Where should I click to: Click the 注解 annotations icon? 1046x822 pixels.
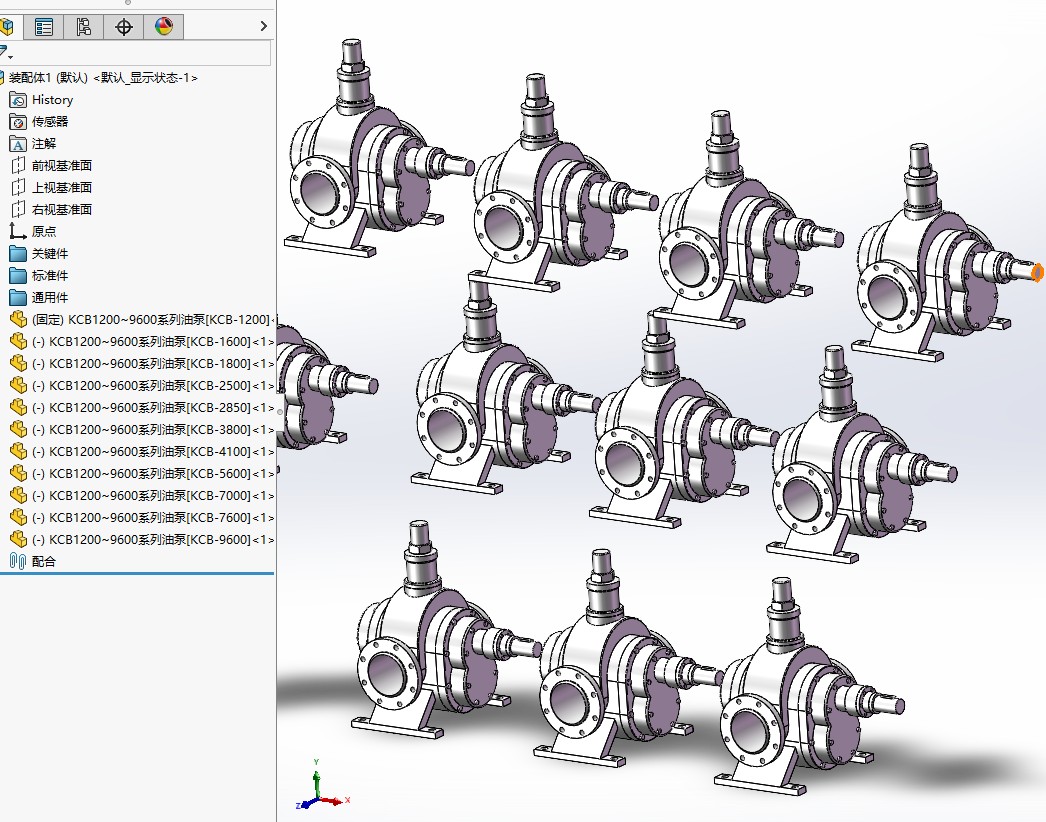[18, 144]
